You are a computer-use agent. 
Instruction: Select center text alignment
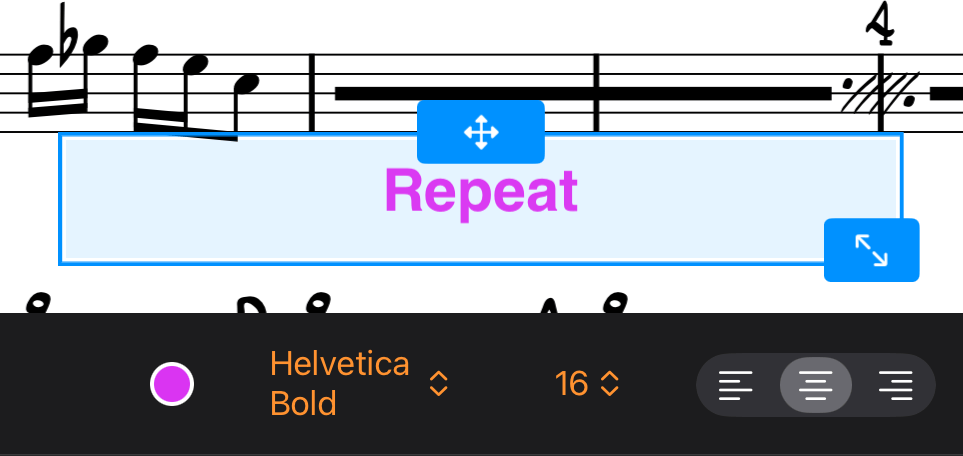[816, 385]
